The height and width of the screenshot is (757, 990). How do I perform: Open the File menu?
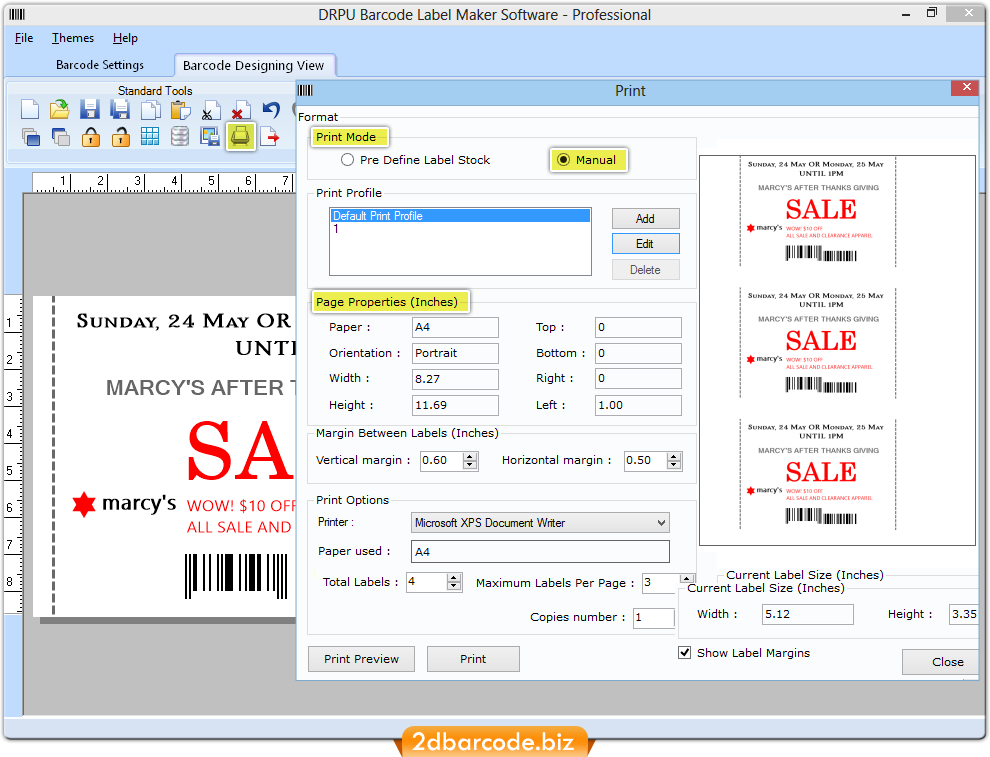pos(24,38)
